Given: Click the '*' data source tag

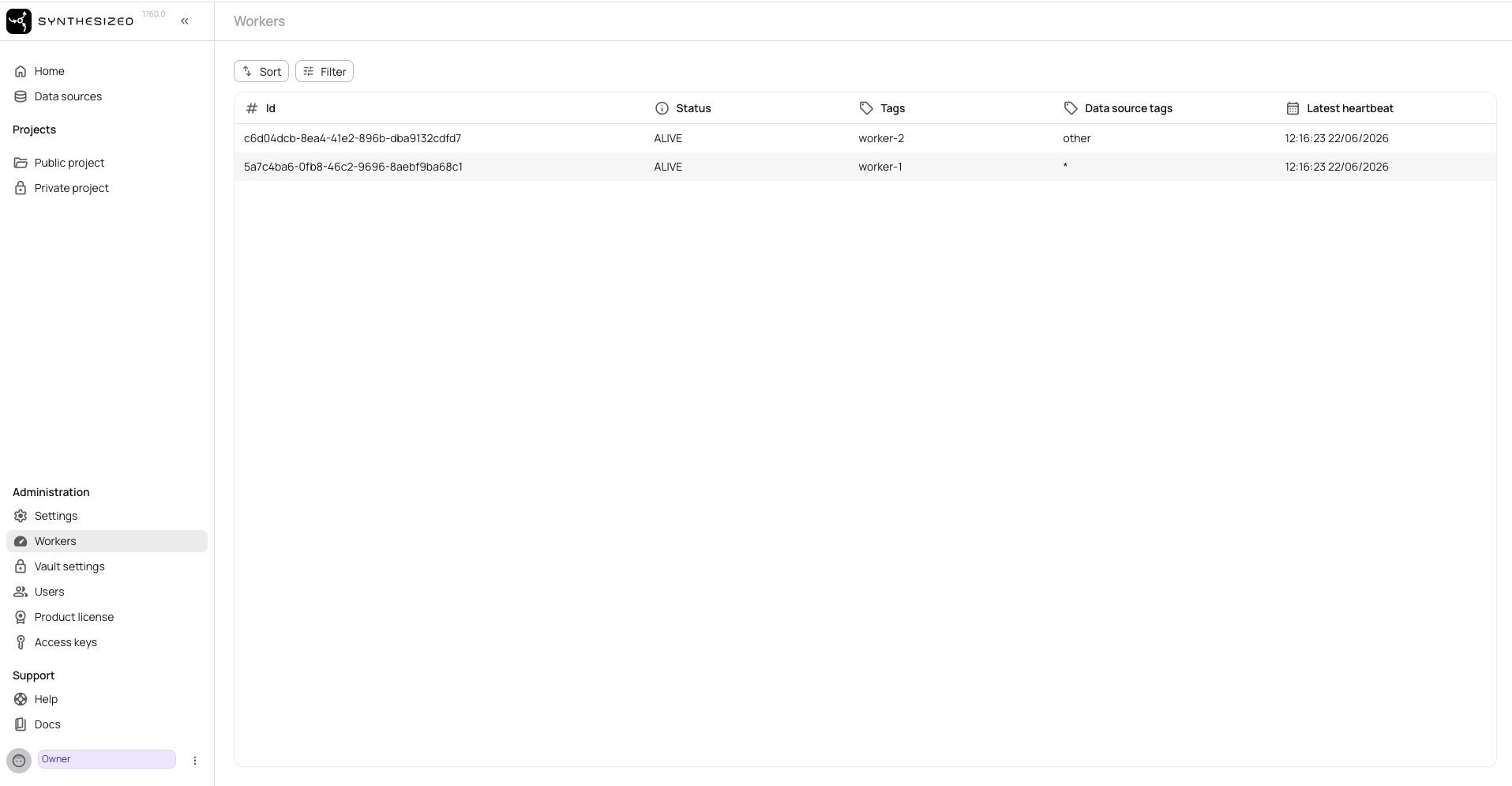Looking at the screenshot, I should pos(1065,166).
